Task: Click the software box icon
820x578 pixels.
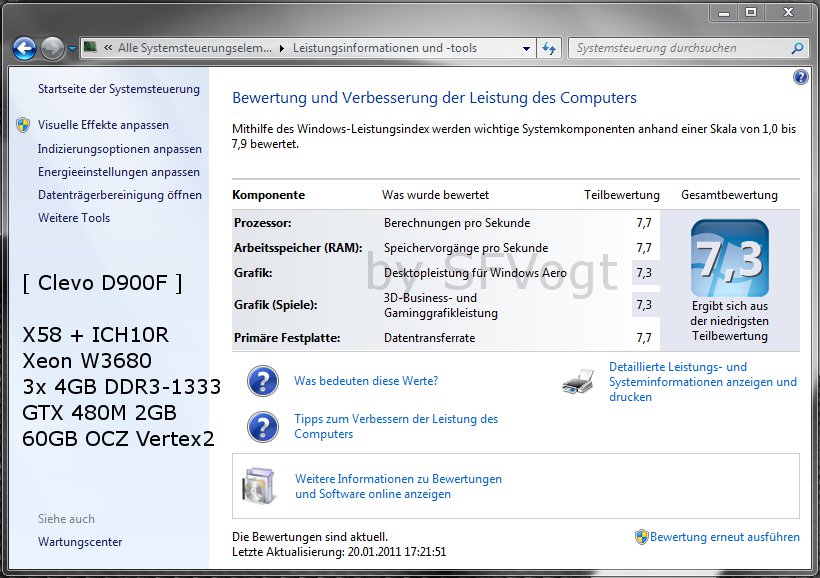Action: (x=259, y=486)
